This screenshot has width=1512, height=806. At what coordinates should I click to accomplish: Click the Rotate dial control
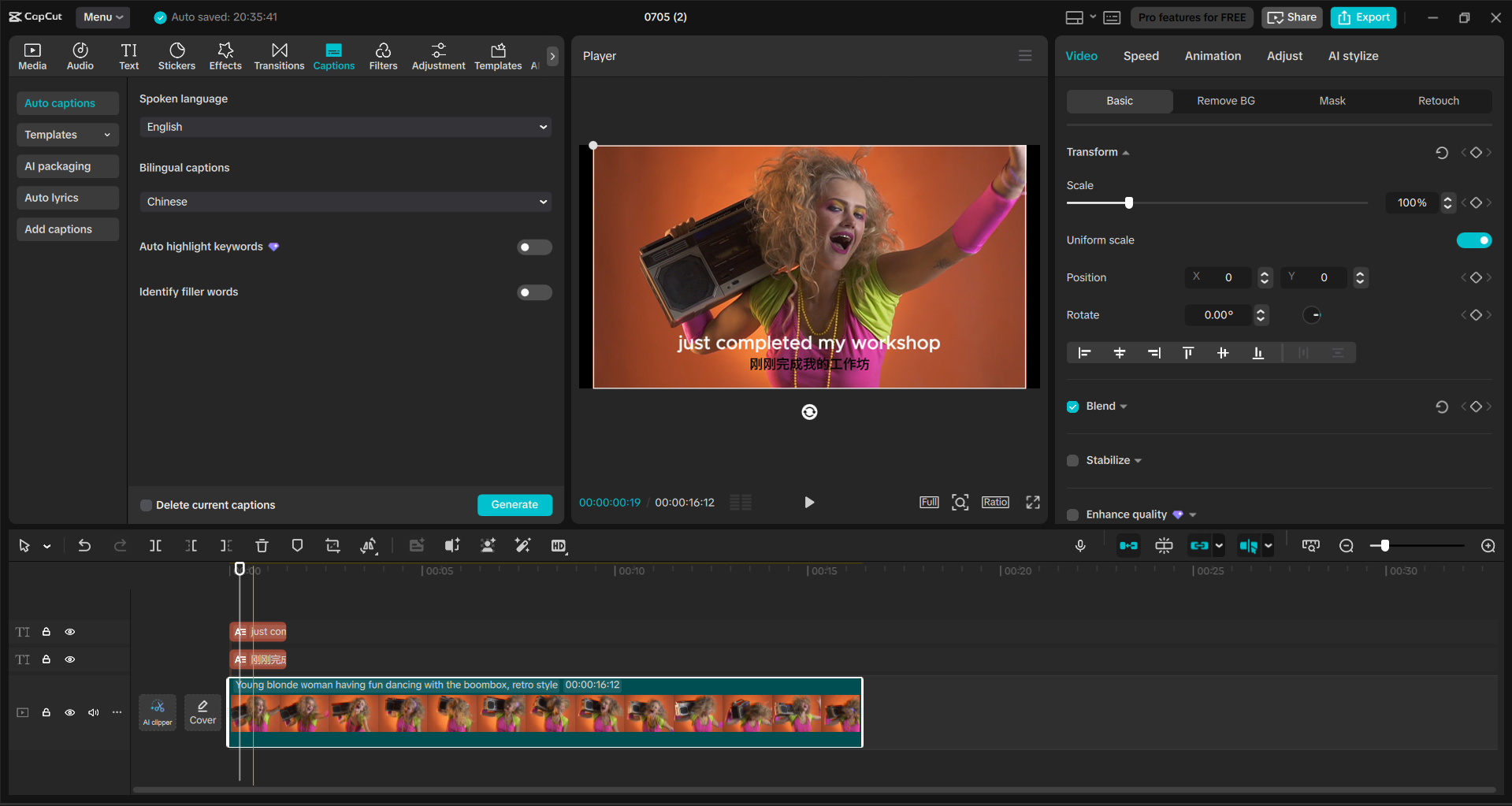[x=1312, y=315]
